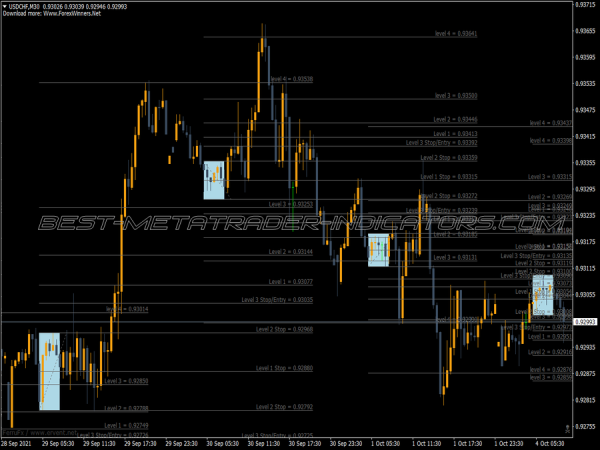600x450 pixels.
Task: Select label 'level 4 = 0.93538'
Action: click(292, 79)
